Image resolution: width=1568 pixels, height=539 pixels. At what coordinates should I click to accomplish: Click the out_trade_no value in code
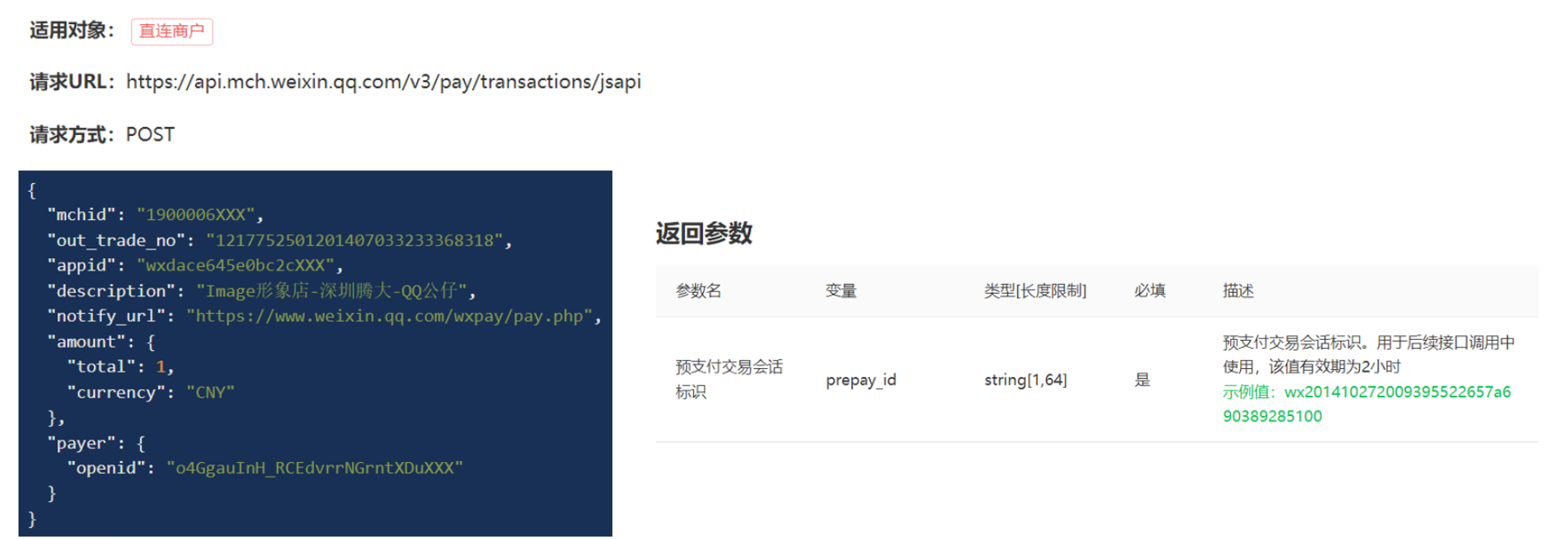click(x=355, y=240)
